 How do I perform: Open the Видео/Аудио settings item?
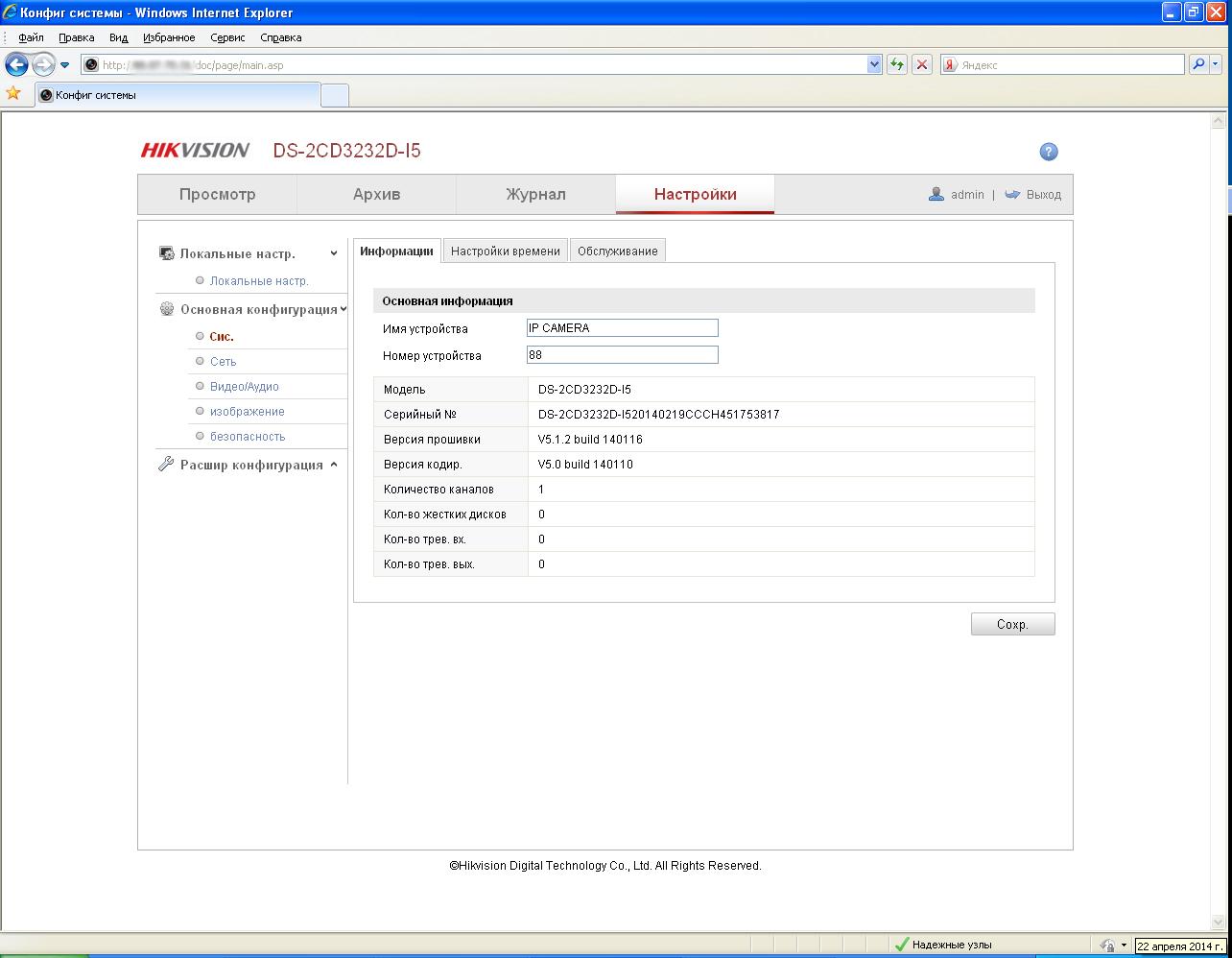(245, 387)
